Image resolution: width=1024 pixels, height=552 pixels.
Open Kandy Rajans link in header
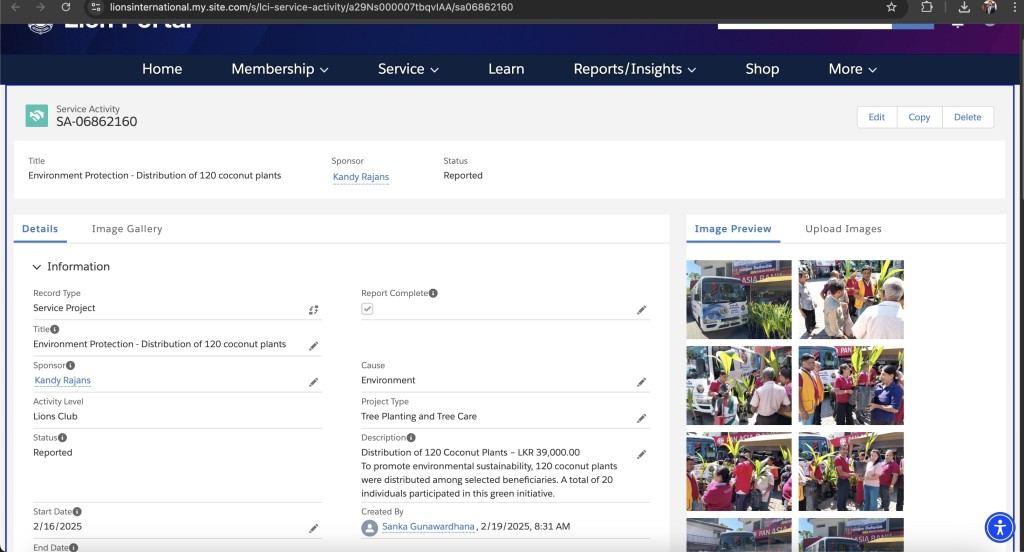[360, 176]
